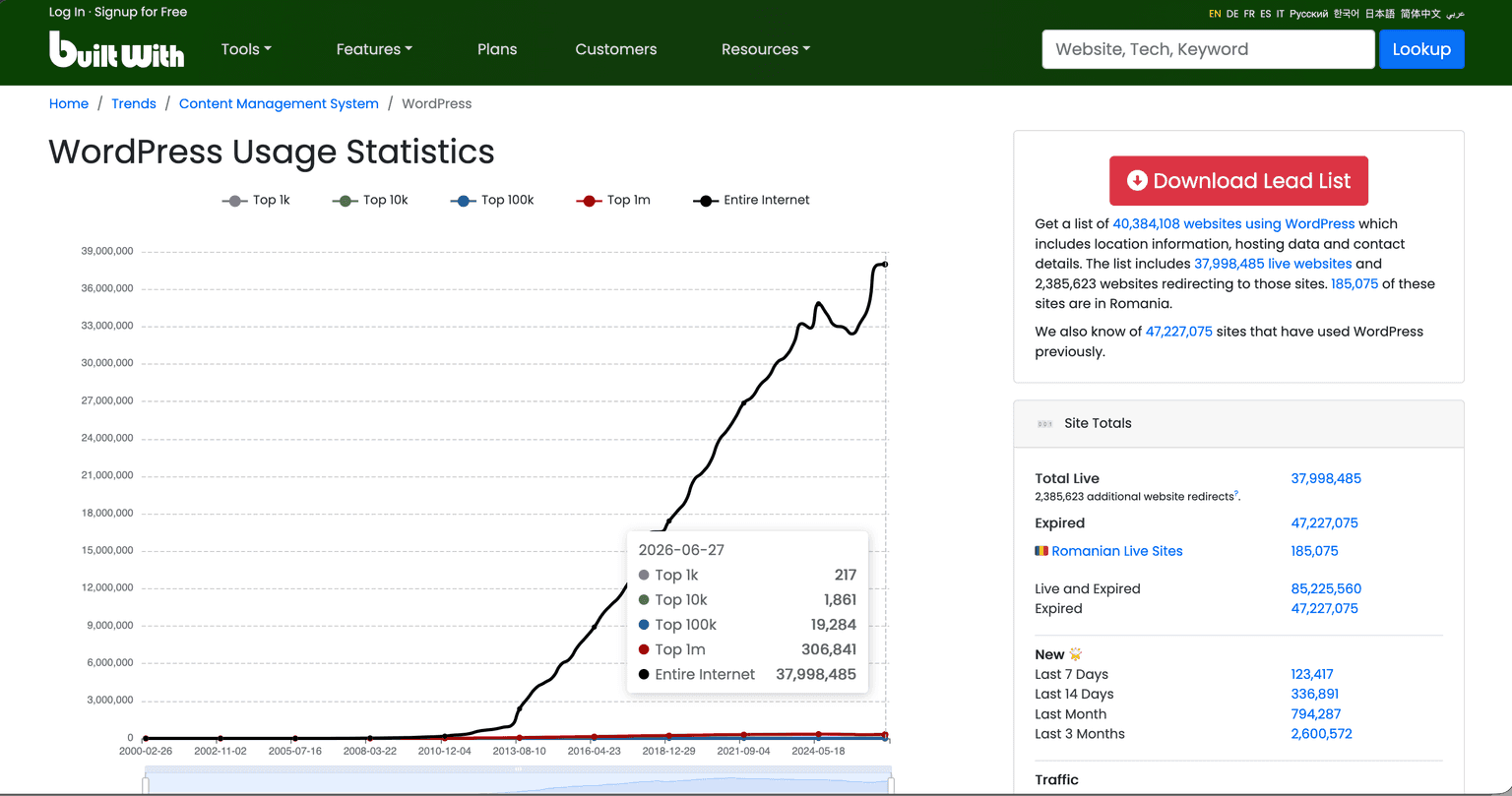Open the Total Live count 37,998,485
The width and height of the screenshot is (1512, 796).
point(1326,479)
